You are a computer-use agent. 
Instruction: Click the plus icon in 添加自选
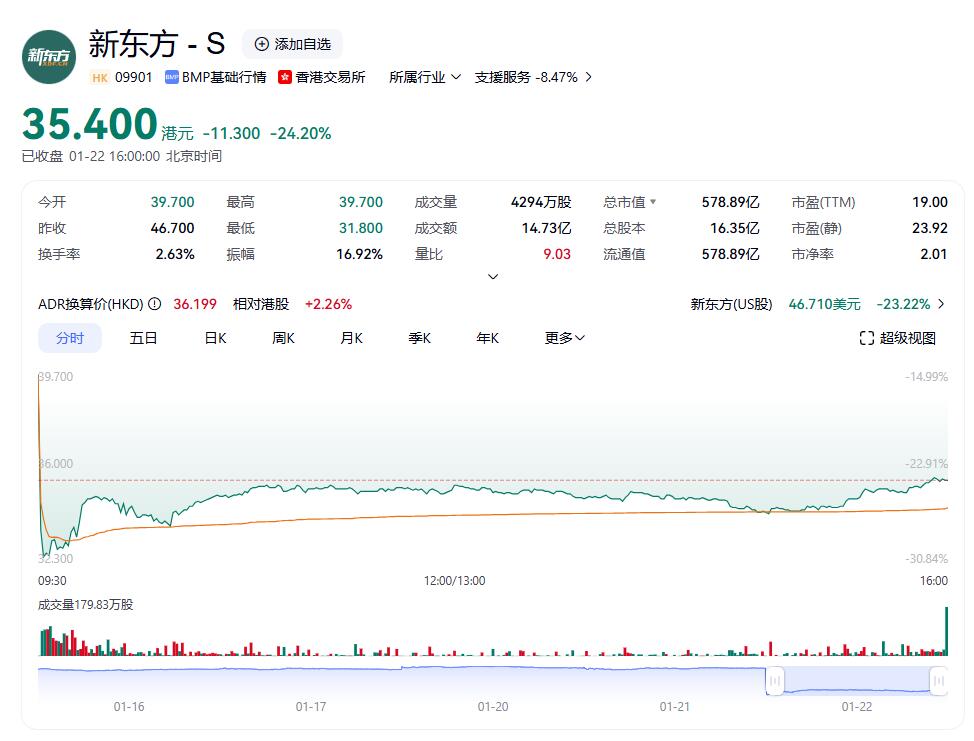click(x=262, y=44)
